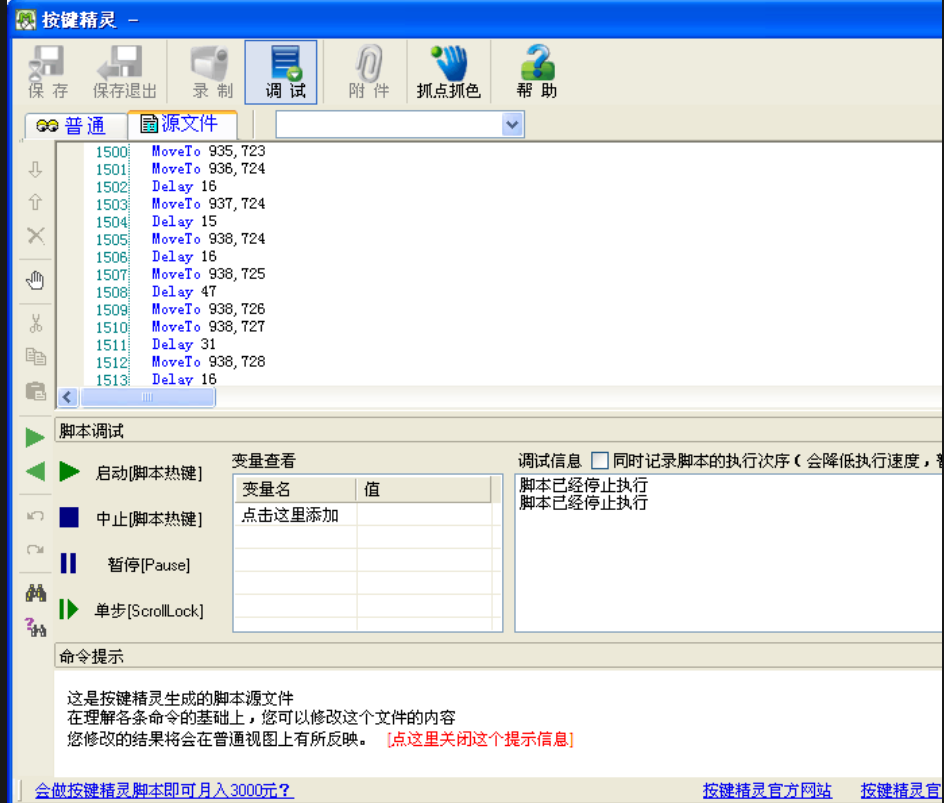Open the dropdown next to source tab
Screen dimensions: 944x803
tap(512, 125)
